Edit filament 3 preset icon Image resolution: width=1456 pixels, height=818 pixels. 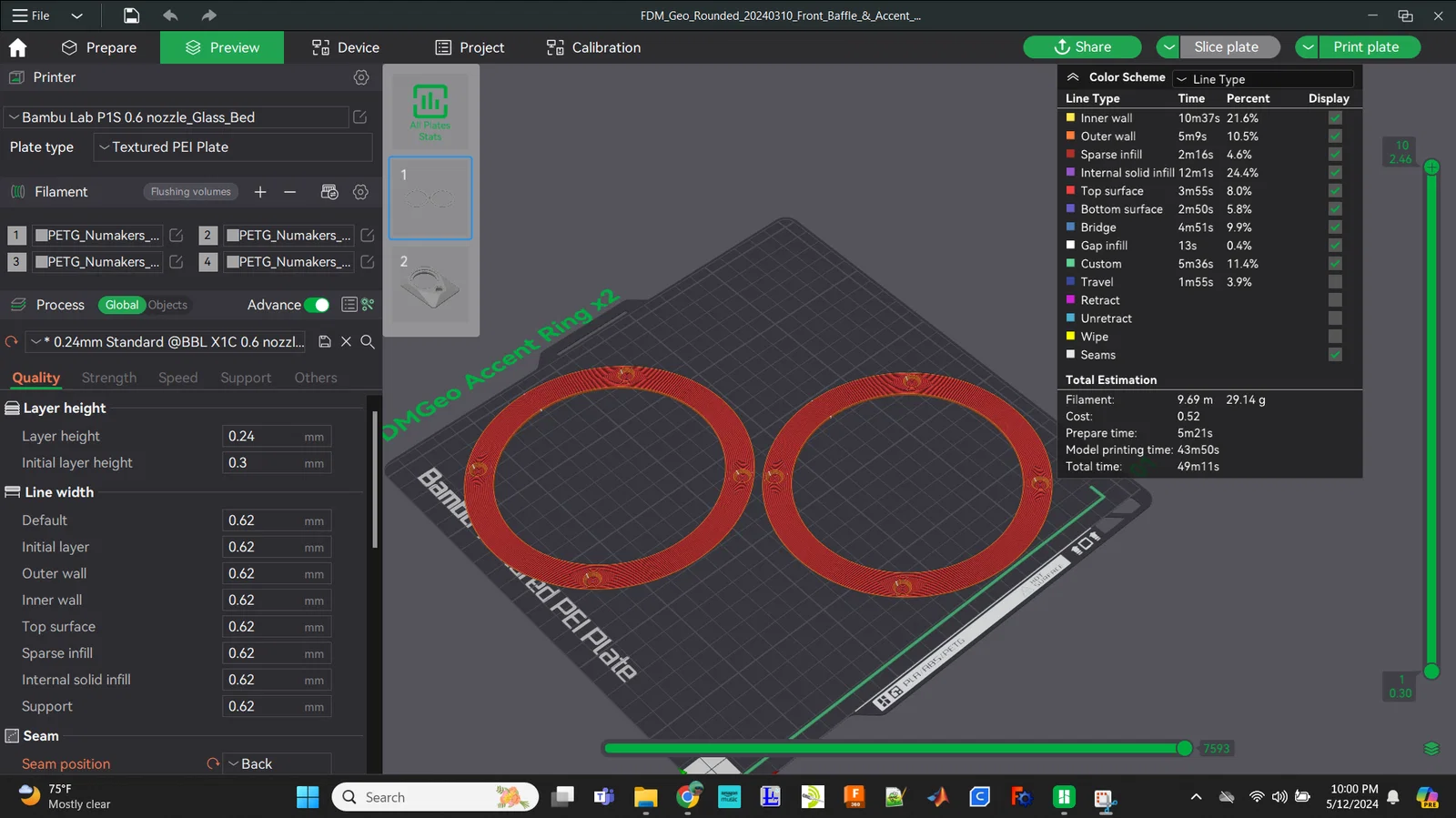tap(177, 262)
